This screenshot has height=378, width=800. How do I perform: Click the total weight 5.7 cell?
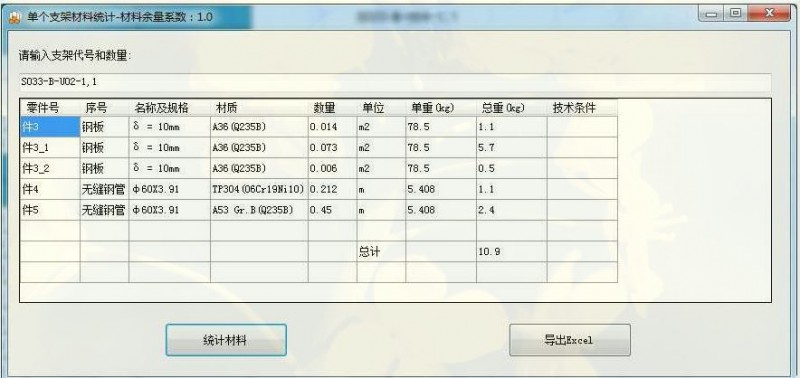(x=512, y=148)
